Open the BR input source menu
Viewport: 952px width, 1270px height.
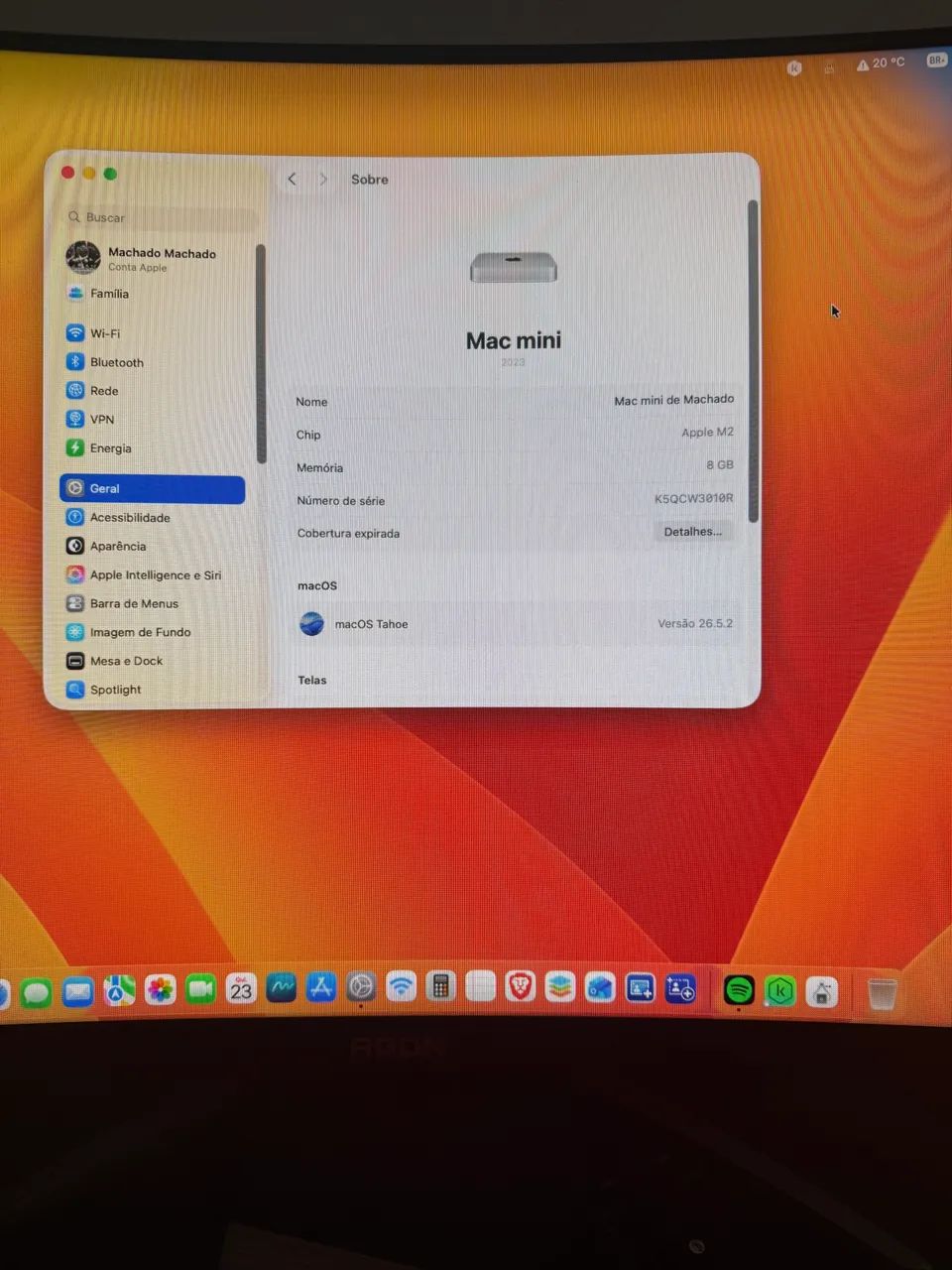pyautogui.click(x=936, y=61)
